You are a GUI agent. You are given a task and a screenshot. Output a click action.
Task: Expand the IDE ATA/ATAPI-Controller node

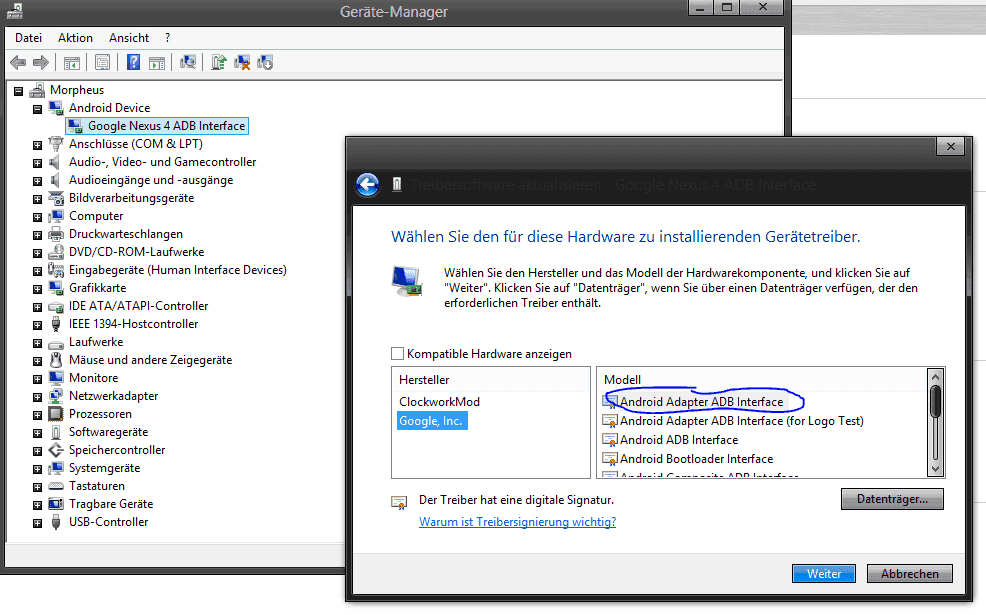click(x=37, y=308)
